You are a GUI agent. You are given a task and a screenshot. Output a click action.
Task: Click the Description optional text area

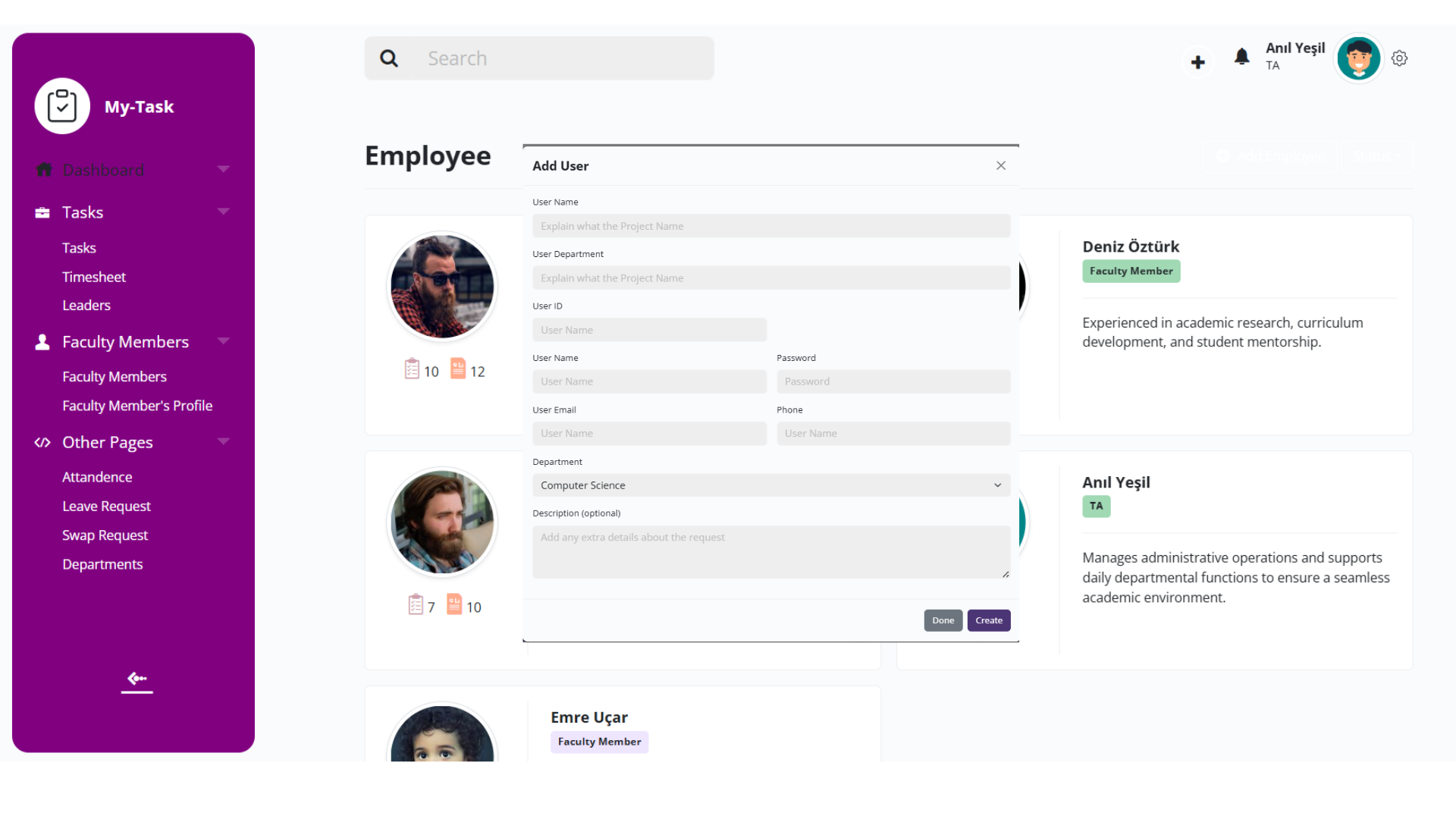click(x=770, y=552)
